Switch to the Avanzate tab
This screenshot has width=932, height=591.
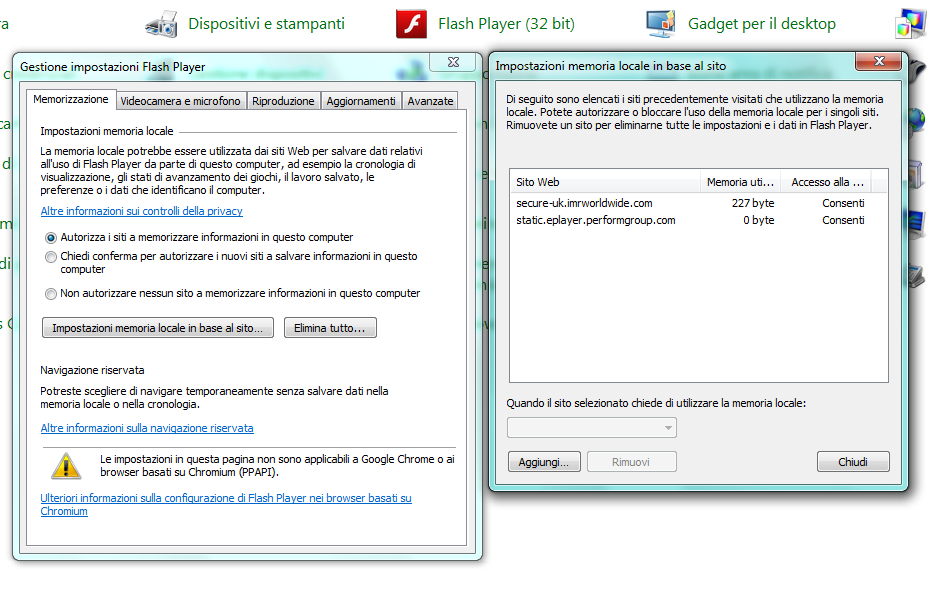coord(430,101)
